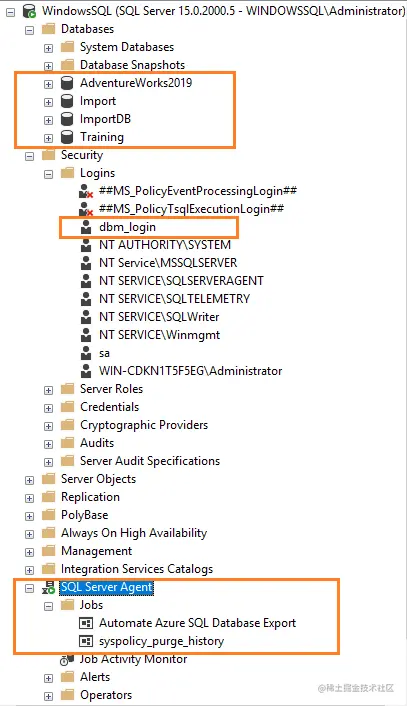Screen dimensions: 407x706
Task: Expand the Training database node
Action: point(49,138)
